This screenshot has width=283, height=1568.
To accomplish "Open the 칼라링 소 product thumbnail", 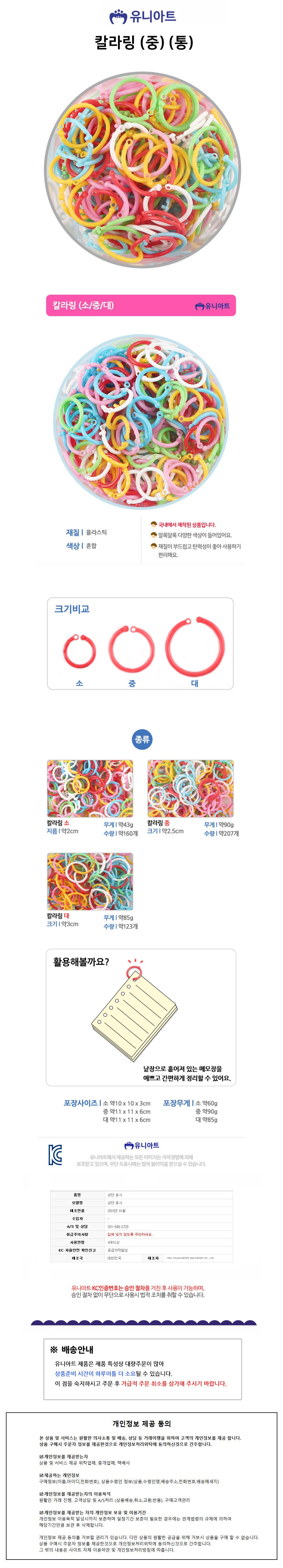I will tap(90, 788).
